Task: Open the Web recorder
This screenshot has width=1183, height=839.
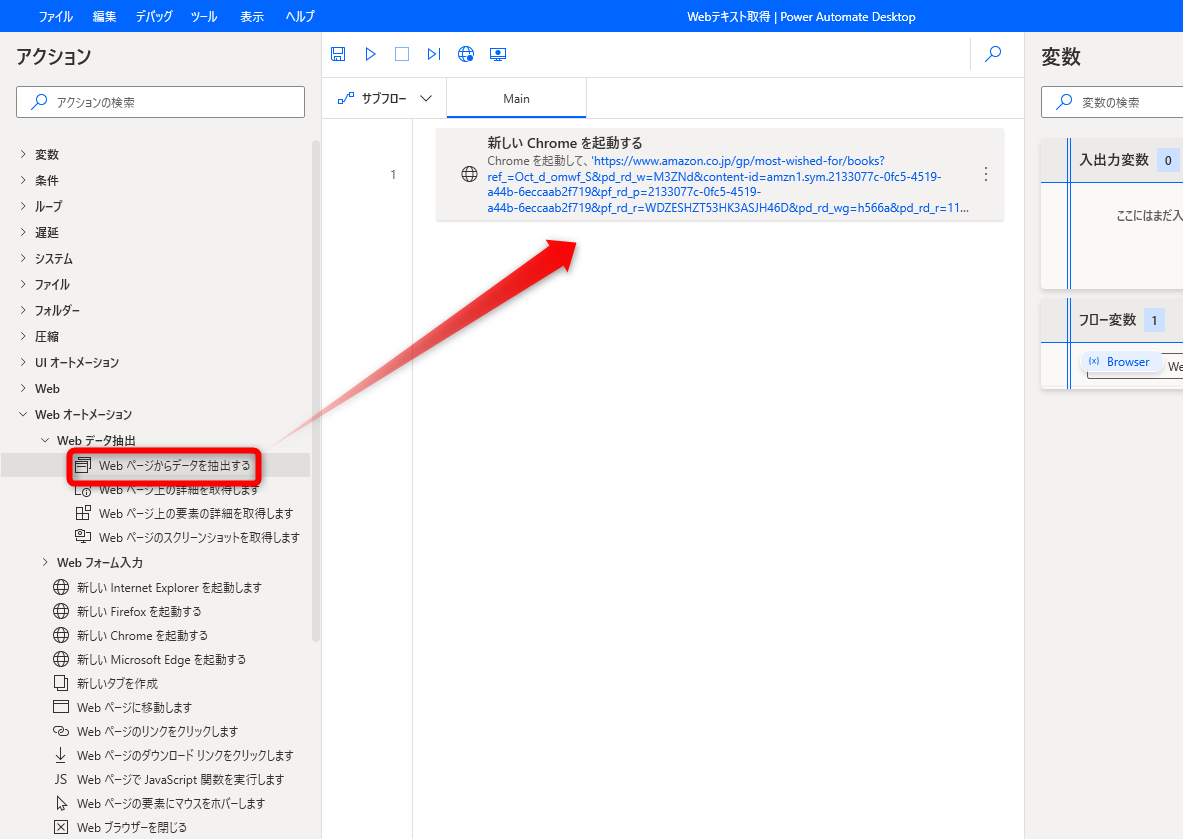Action: (x=465, y=54)
